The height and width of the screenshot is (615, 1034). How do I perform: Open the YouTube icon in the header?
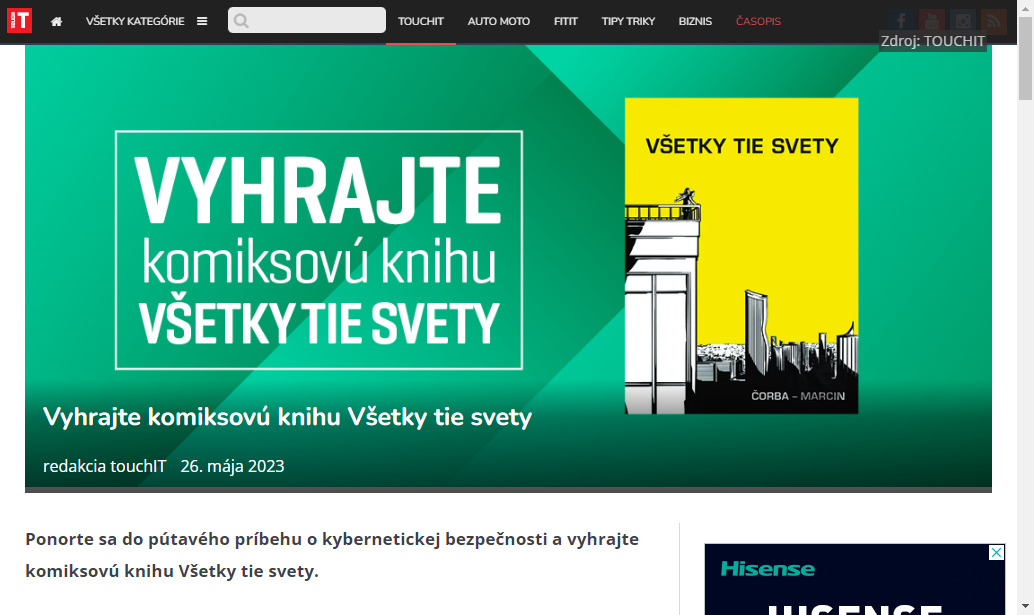932,21
